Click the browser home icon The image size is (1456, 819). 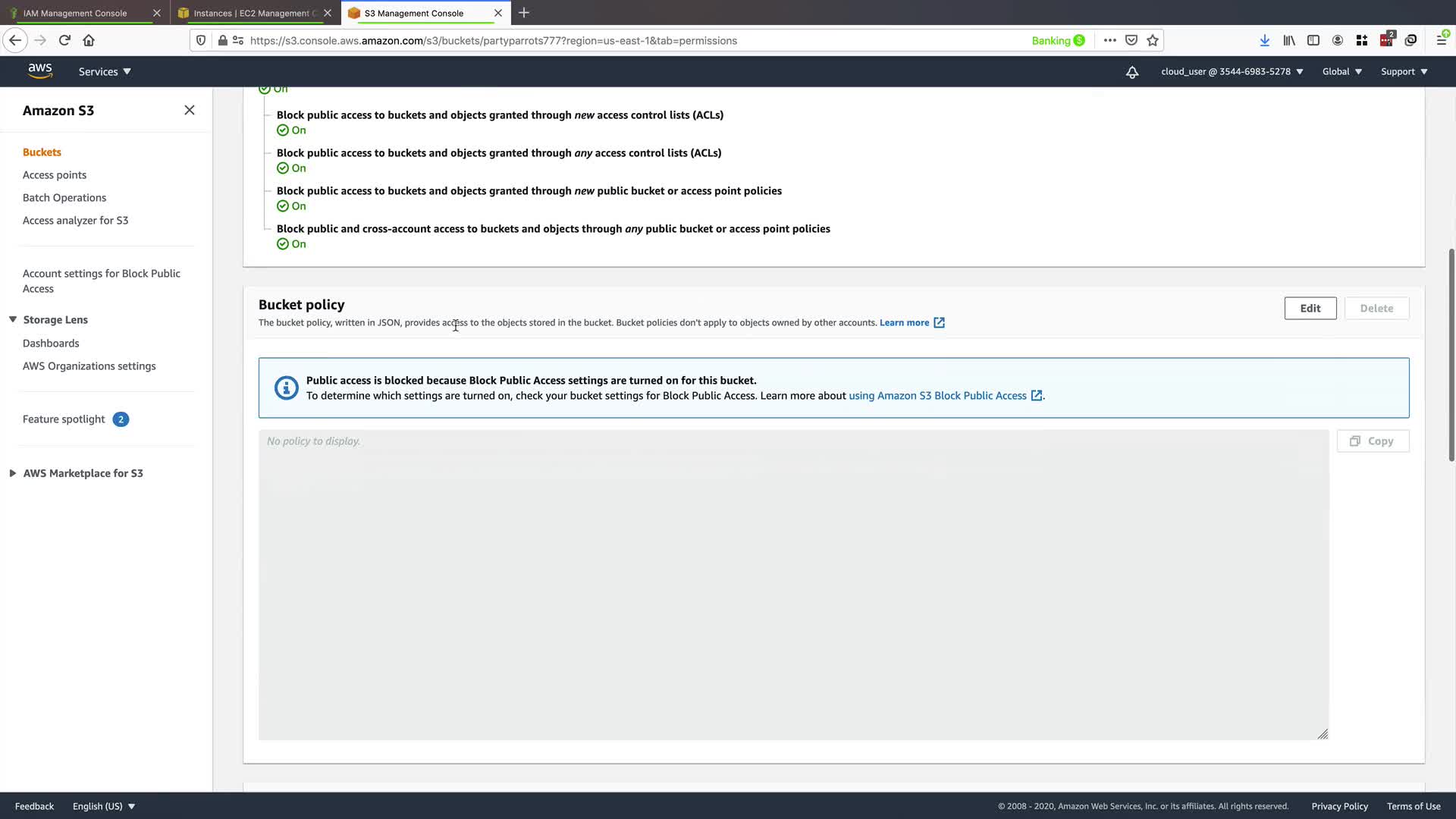pos(89,40)
